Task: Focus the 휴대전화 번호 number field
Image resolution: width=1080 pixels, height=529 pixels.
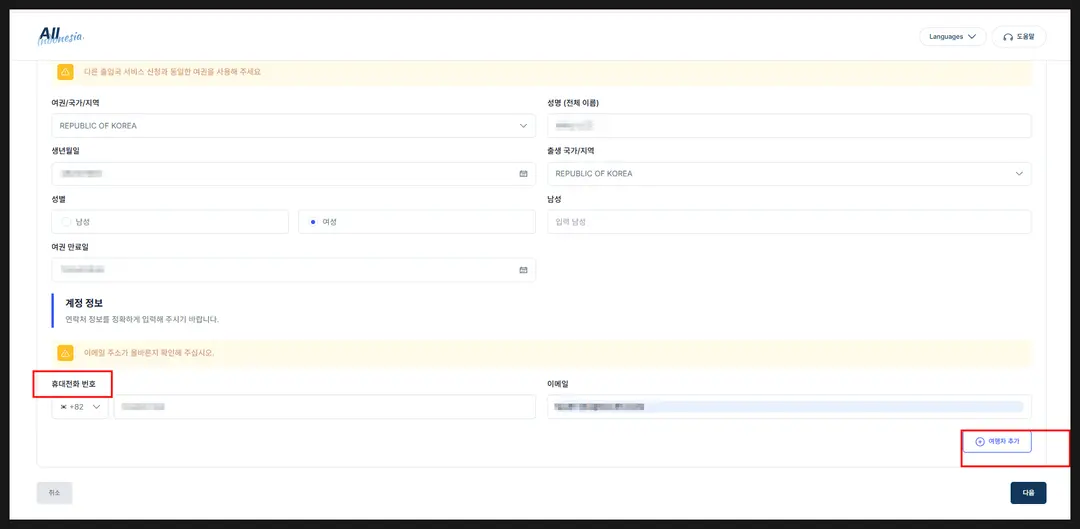Action: [324, 407]
